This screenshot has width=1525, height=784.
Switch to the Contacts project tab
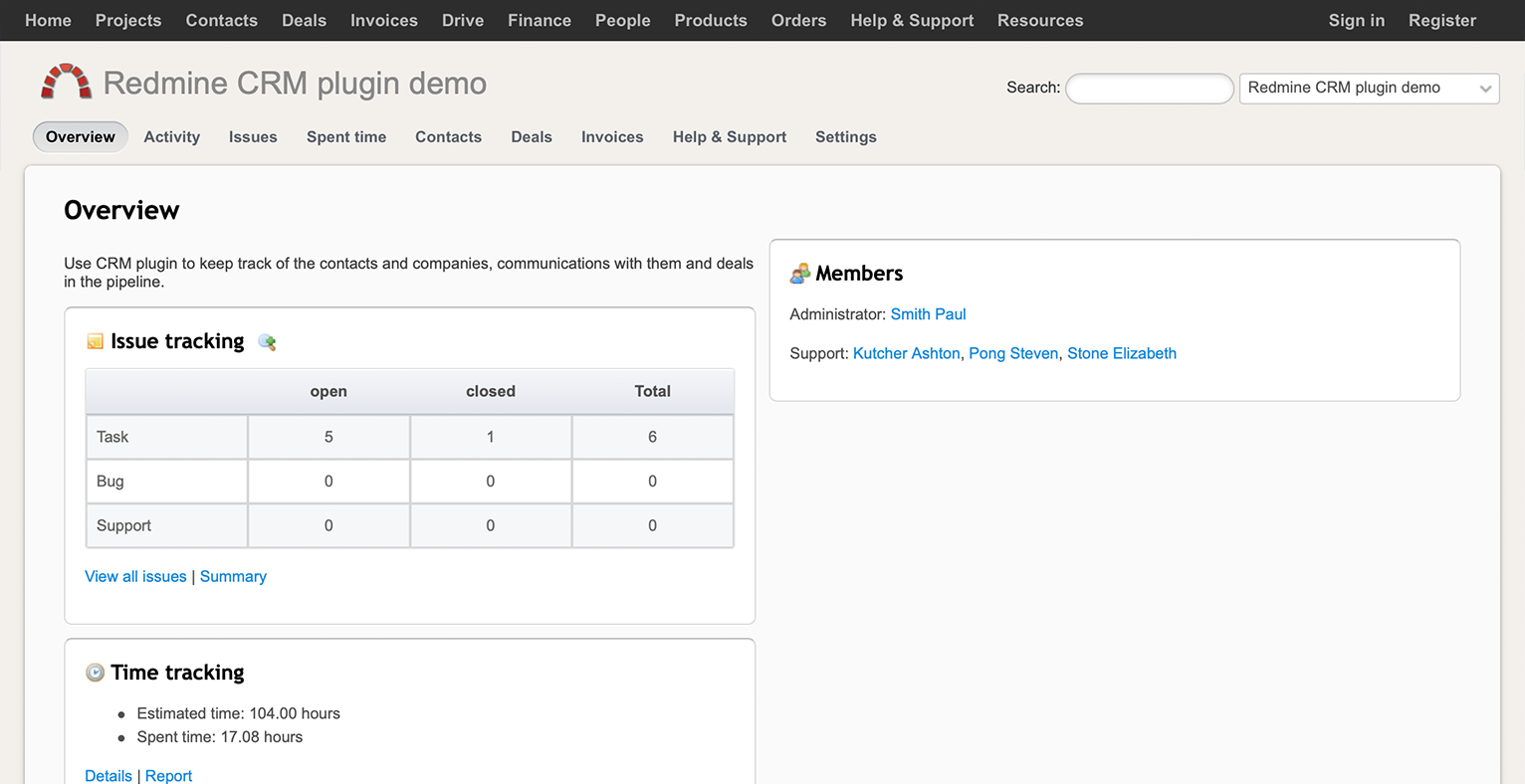449,137
